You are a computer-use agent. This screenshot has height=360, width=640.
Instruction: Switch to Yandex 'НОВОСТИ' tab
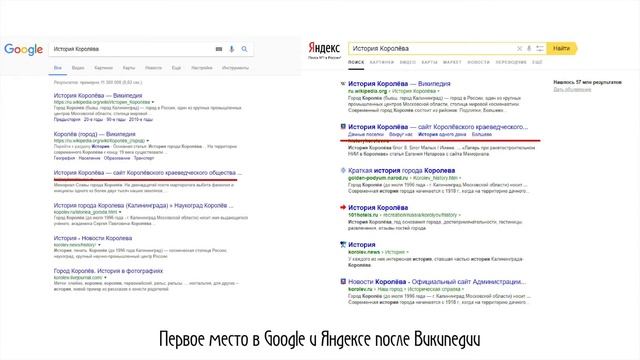(478, 62)
